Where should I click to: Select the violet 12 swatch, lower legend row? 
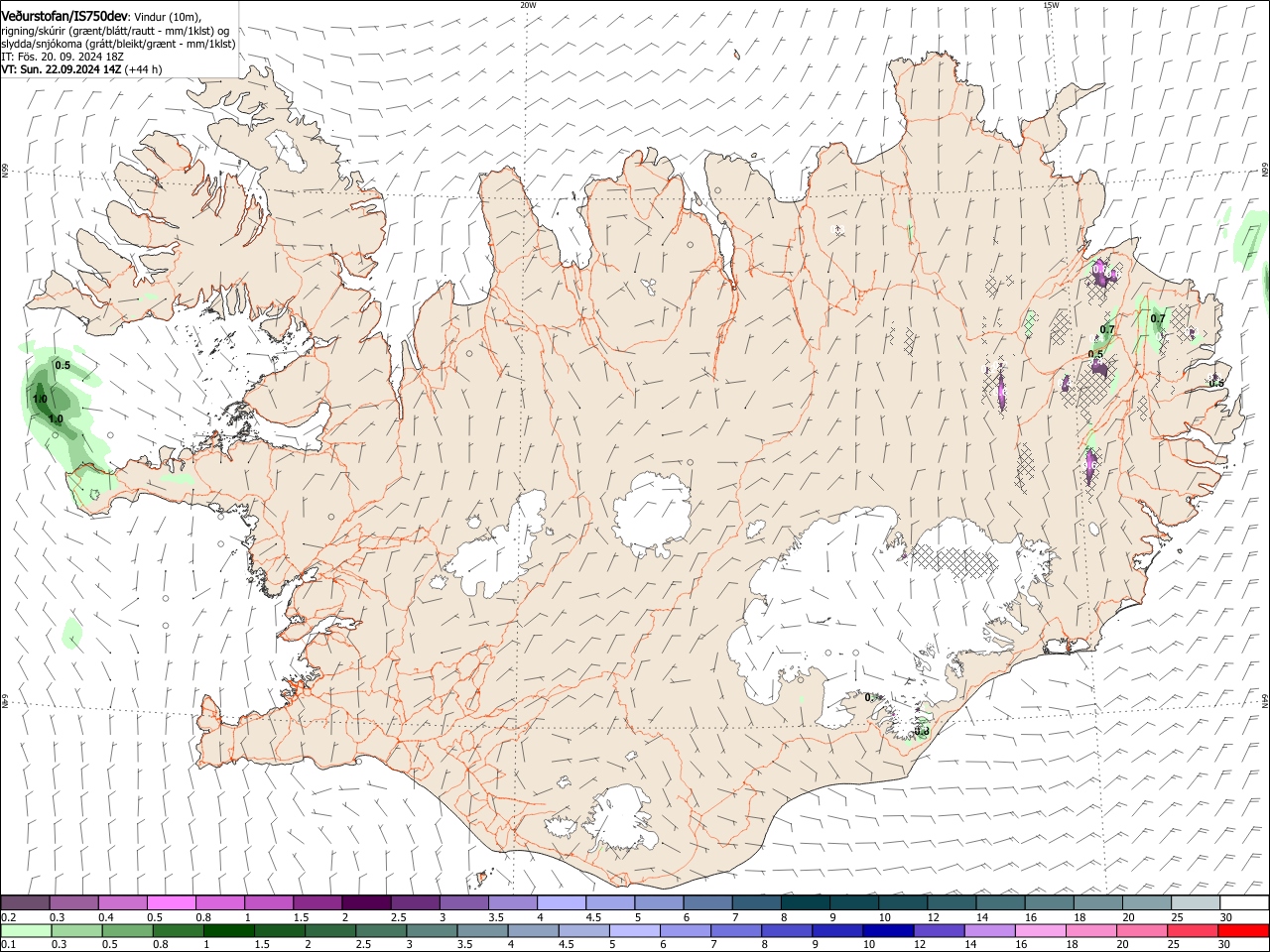pos(939,930)
